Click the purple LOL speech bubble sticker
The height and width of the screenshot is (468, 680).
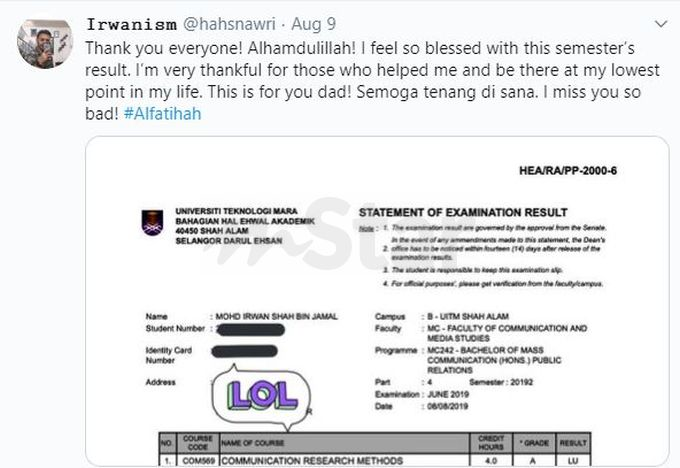262,397
